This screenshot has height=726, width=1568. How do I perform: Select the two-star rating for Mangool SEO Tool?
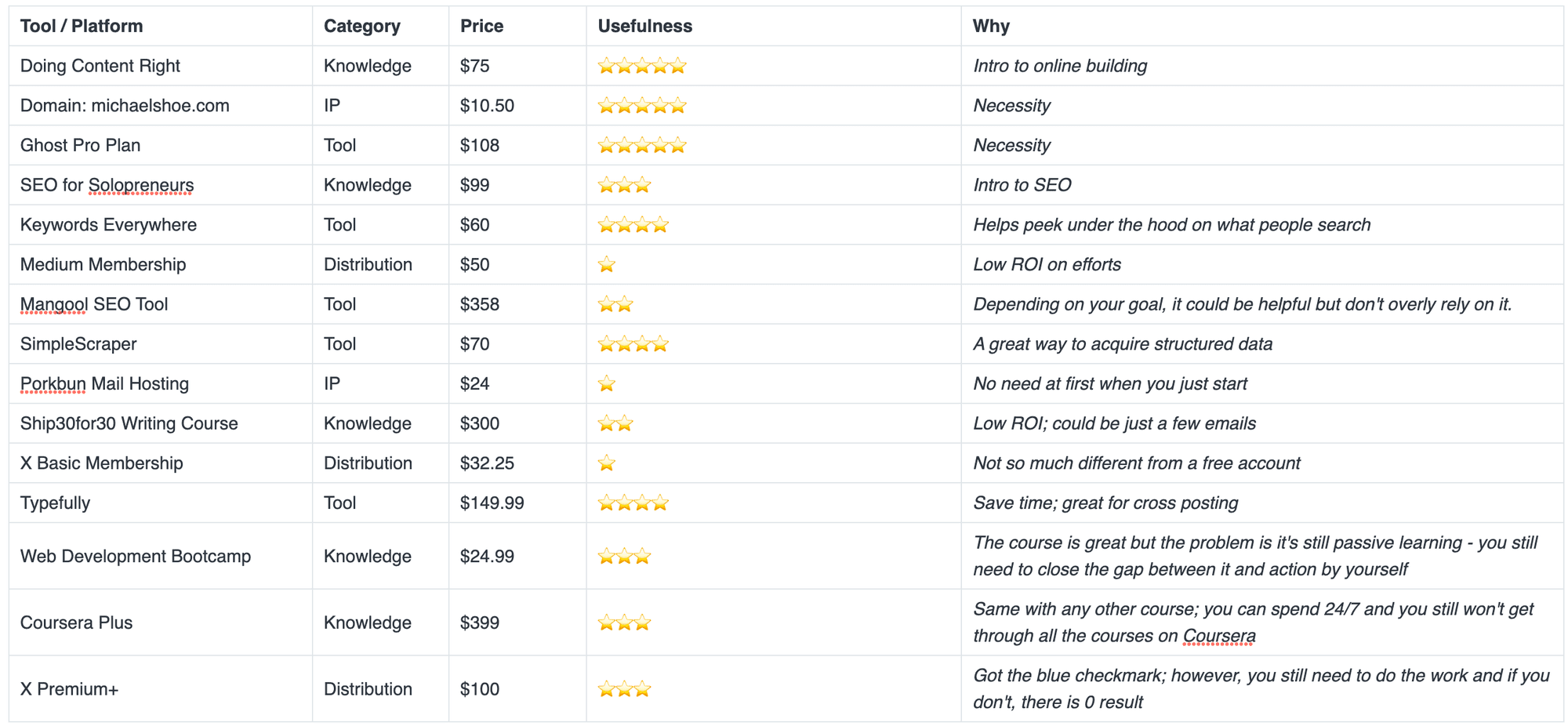(x=615, y=304)
